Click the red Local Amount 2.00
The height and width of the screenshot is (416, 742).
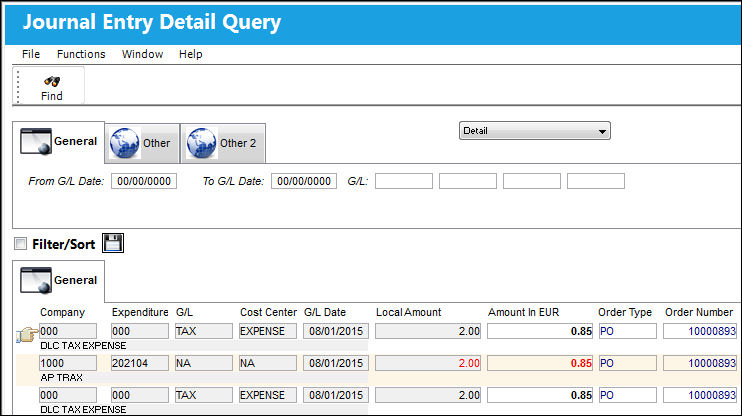coord(428,363)
